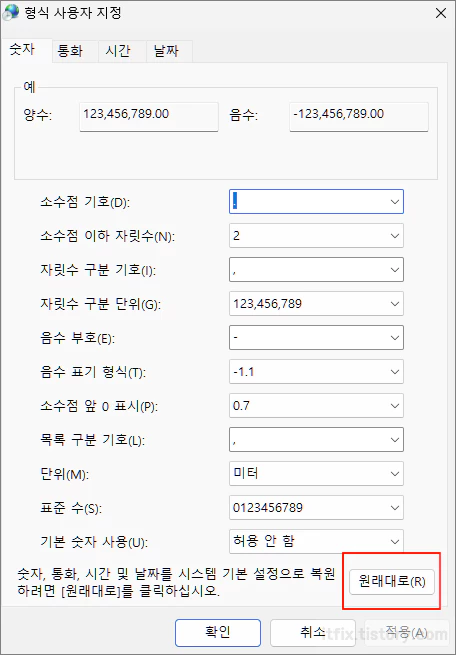Switch to the 날짜 tab
This screenshot has height=655, width=456.
click(169, 51)
